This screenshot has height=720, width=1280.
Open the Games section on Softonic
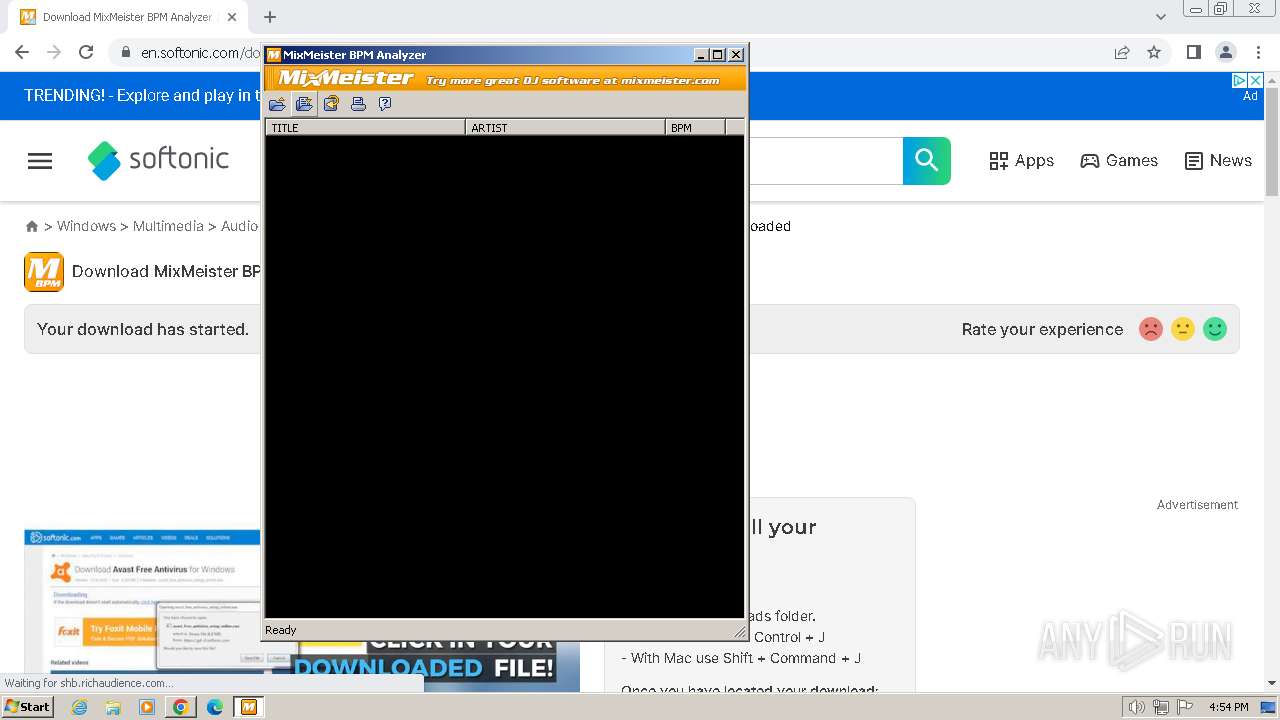pos(1119,161)
